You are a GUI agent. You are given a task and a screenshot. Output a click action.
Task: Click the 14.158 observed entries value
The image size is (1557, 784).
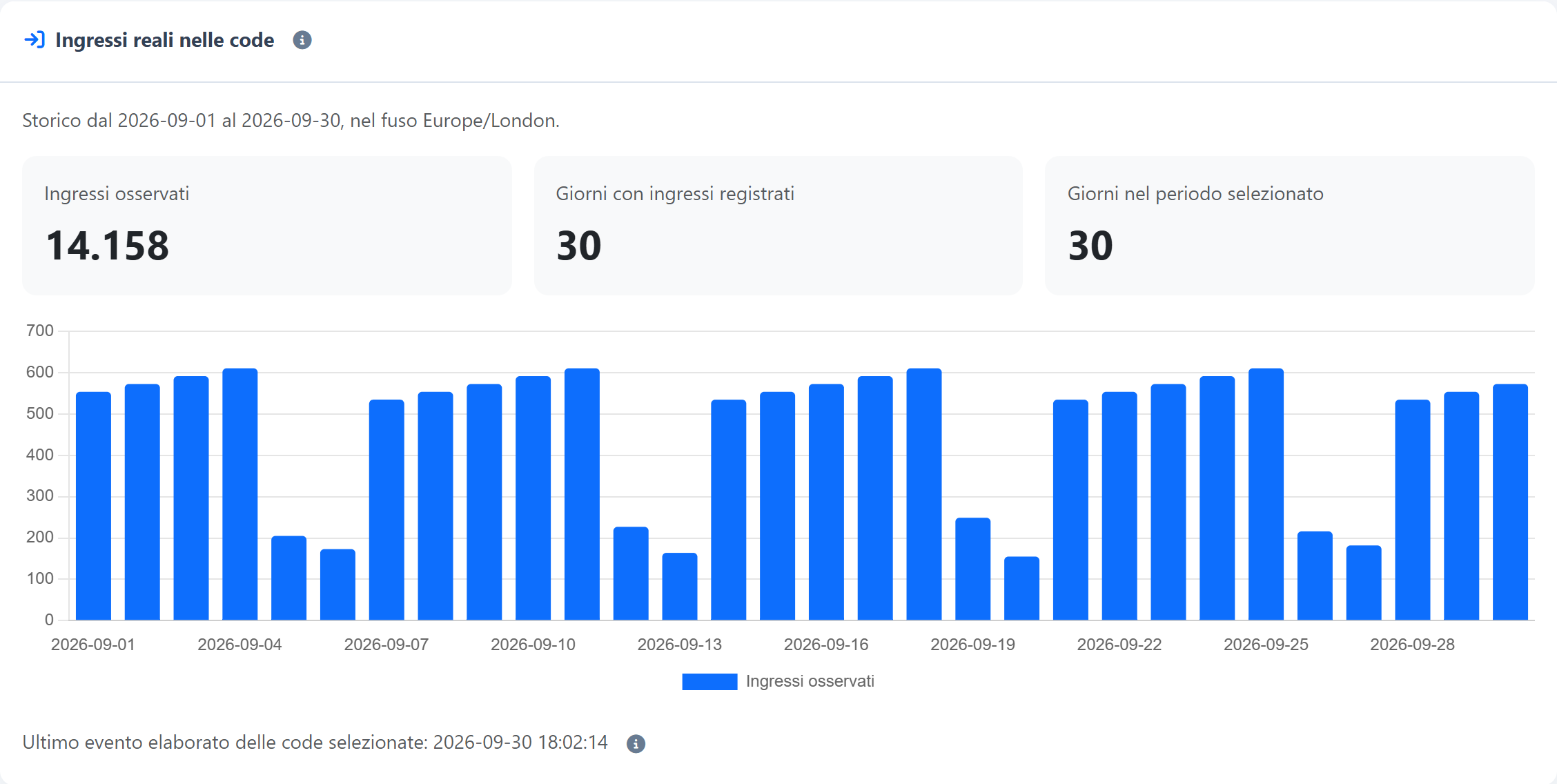point(107,246)
